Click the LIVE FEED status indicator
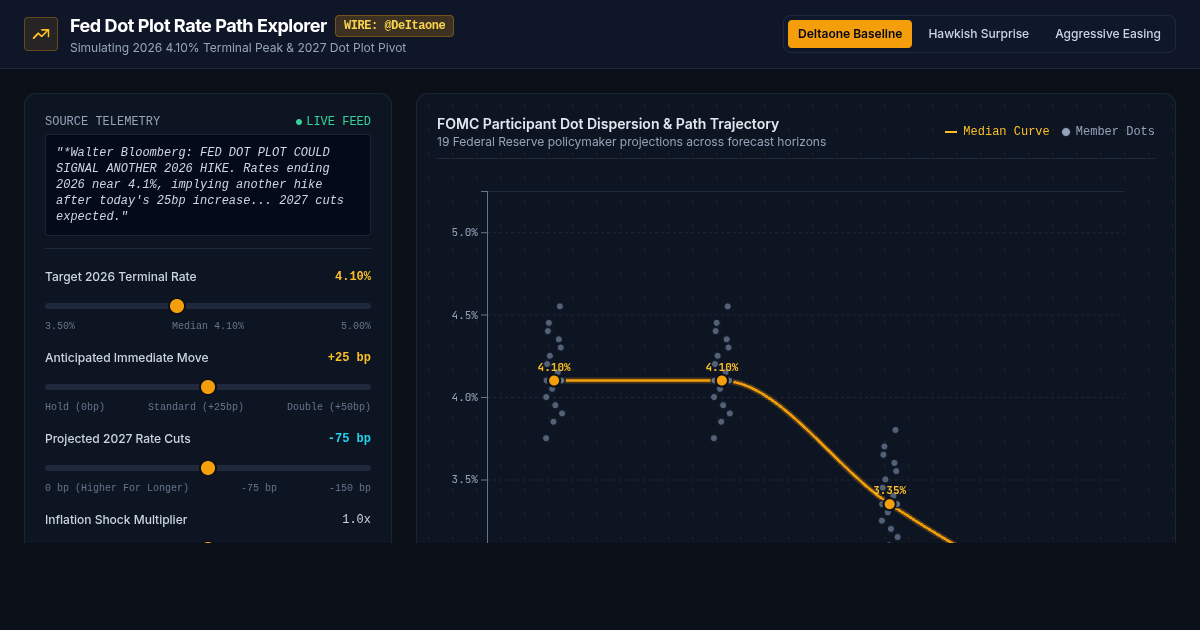The image size is (1200, 630). (333, 122)
